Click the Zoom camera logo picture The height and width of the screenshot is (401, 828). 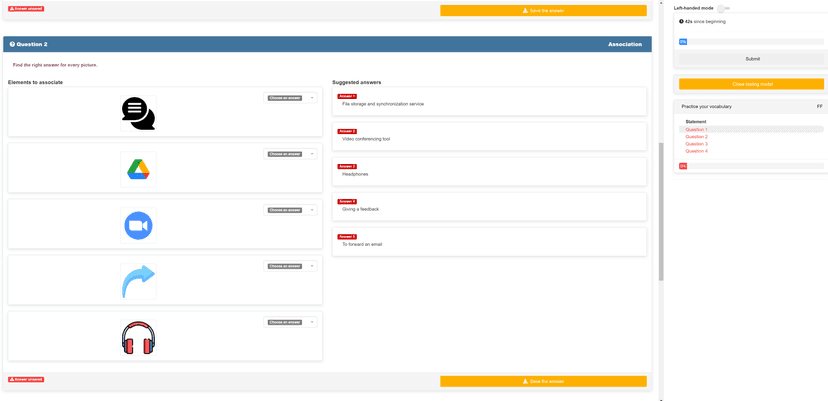tap(138, 226)
